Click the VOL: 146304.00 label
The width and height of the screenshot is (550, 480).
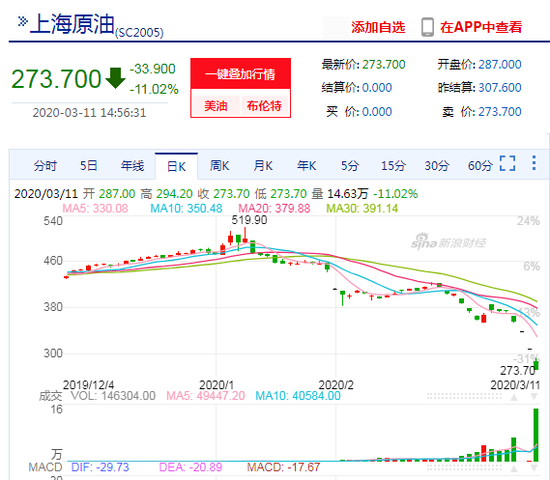coord(113,396)
